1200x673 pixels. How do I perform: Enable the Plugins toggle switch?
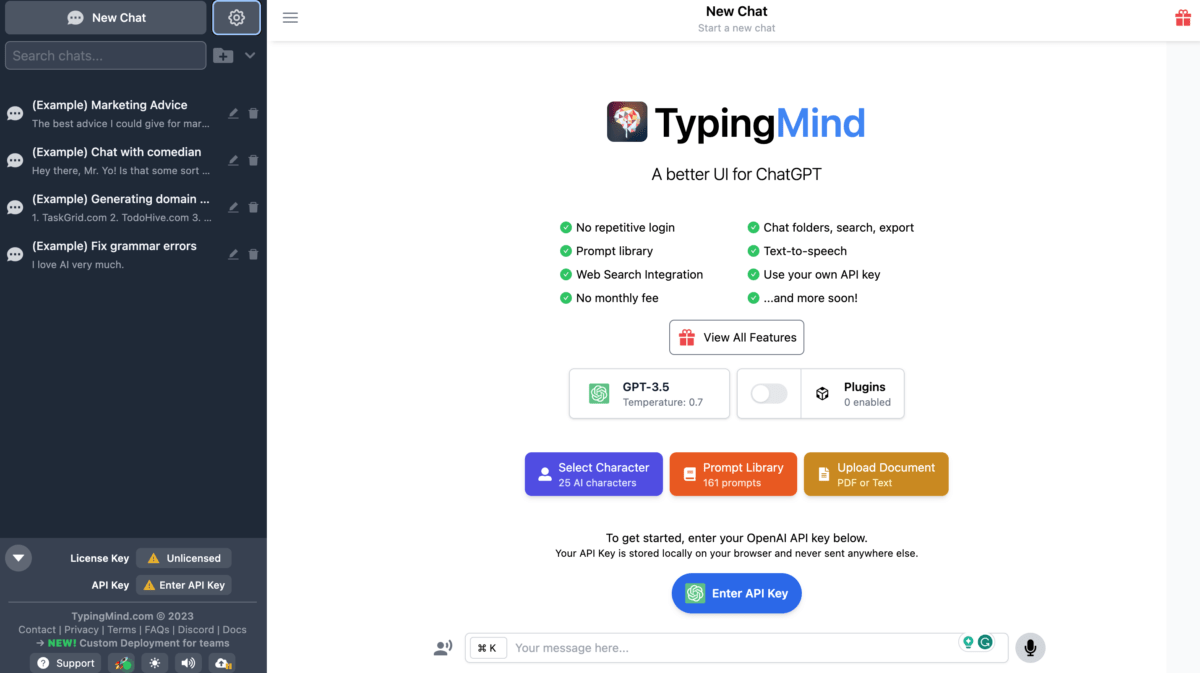(768, 393)
